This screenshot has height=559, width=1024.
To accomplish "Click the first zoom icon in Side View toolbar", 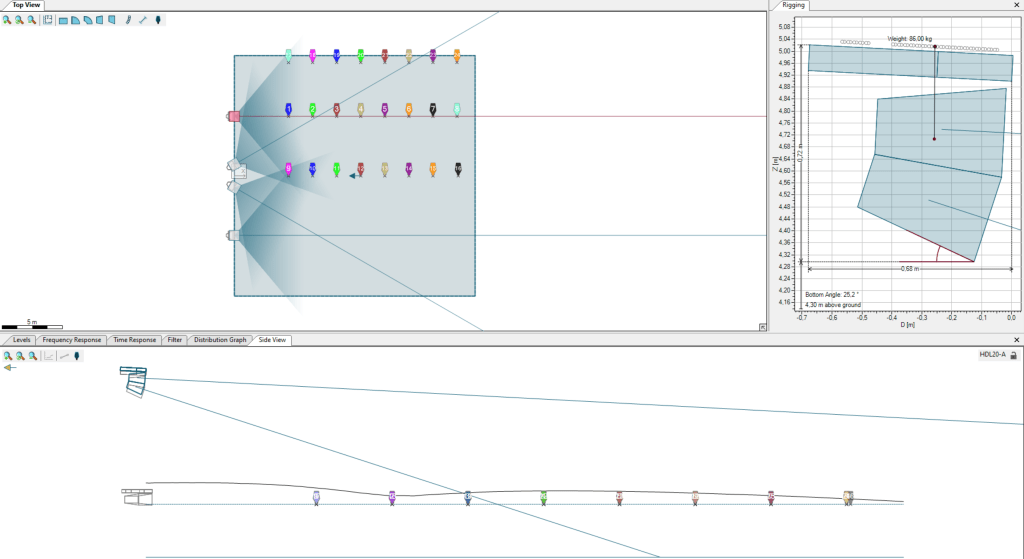I will 8,356.
